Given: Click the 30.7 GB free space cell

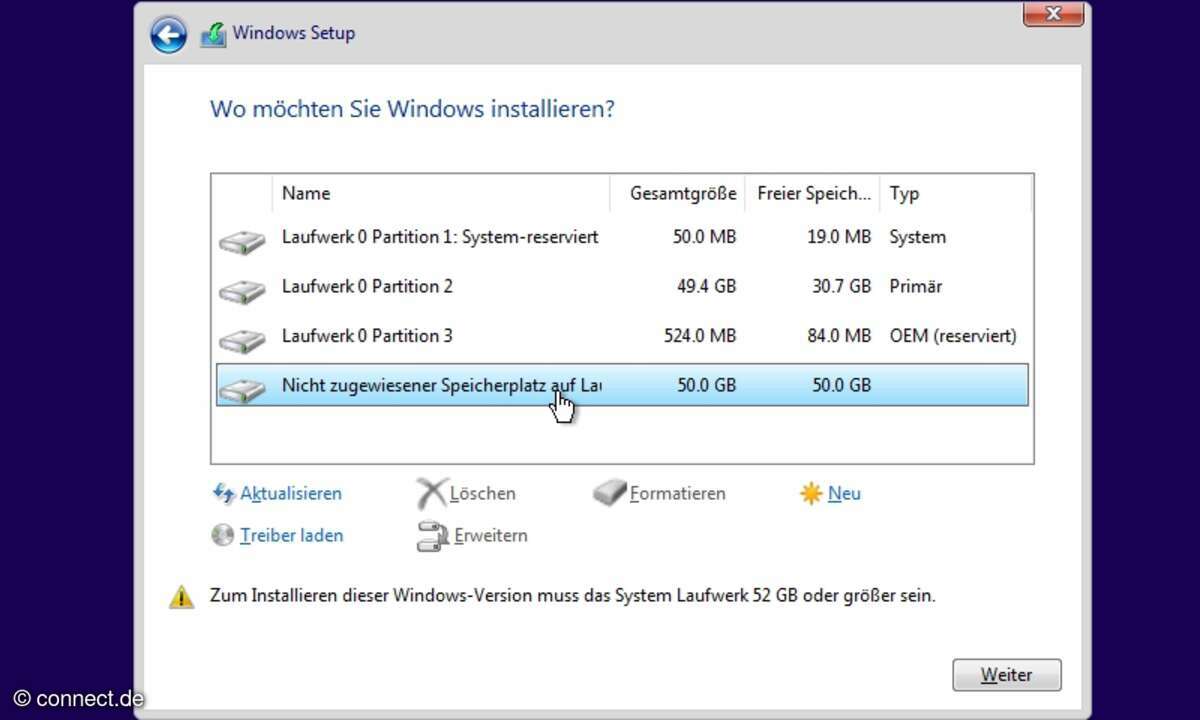Looking at the screenshot, I should click(842, 286).
